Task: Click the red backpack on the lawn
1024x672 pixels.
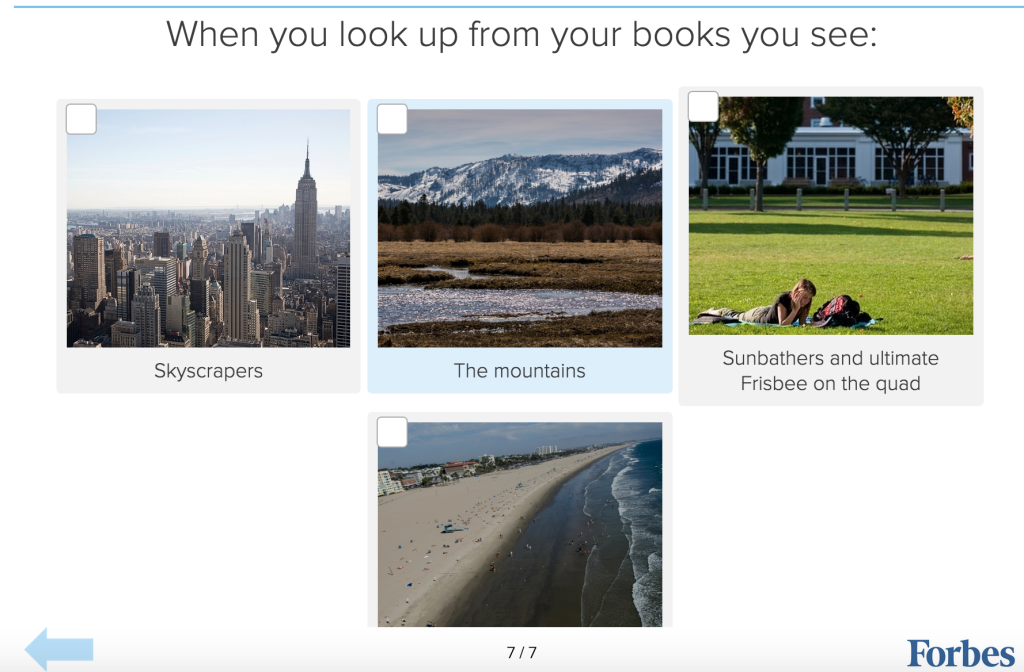Action: [839, 310]
